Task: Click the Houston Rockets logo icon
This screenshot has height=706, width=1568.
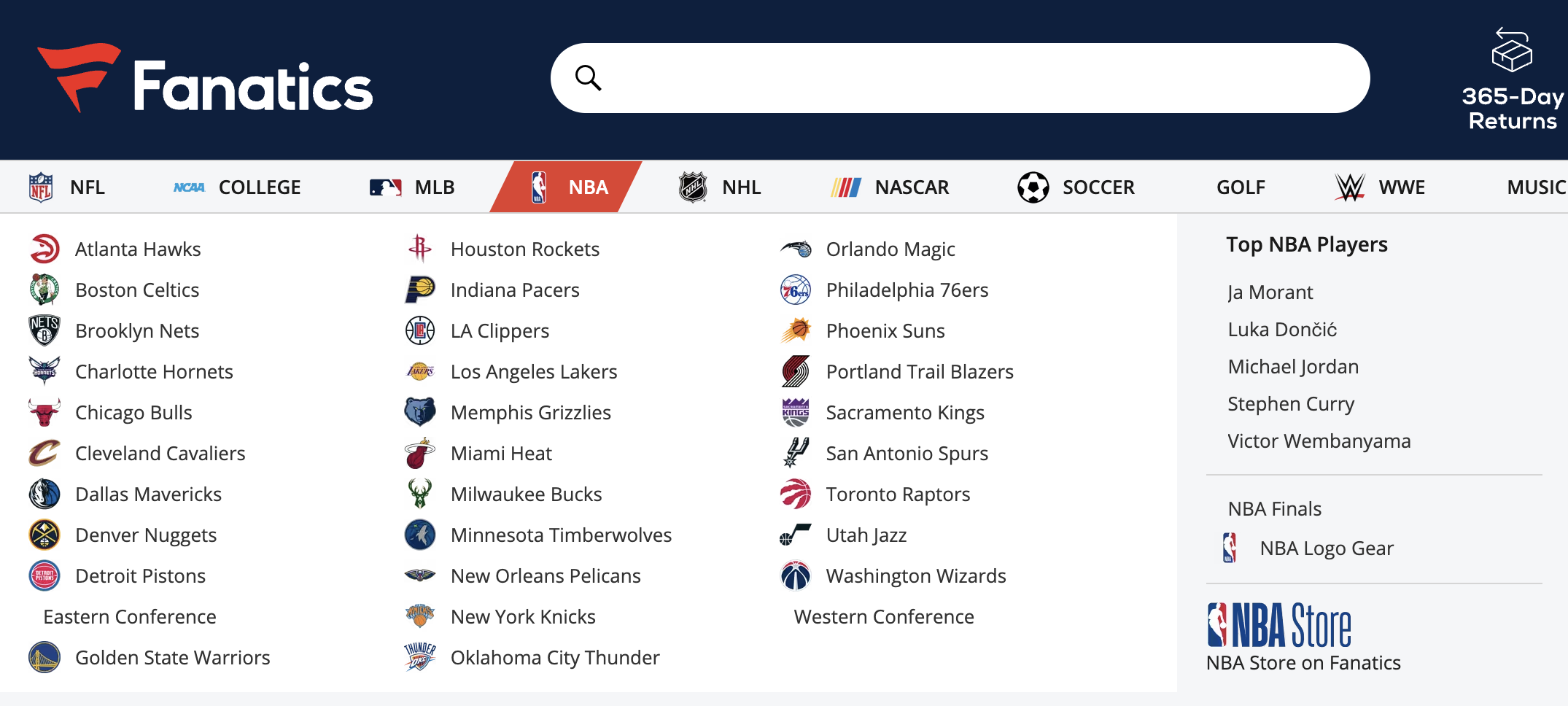Action: point(420,249)
